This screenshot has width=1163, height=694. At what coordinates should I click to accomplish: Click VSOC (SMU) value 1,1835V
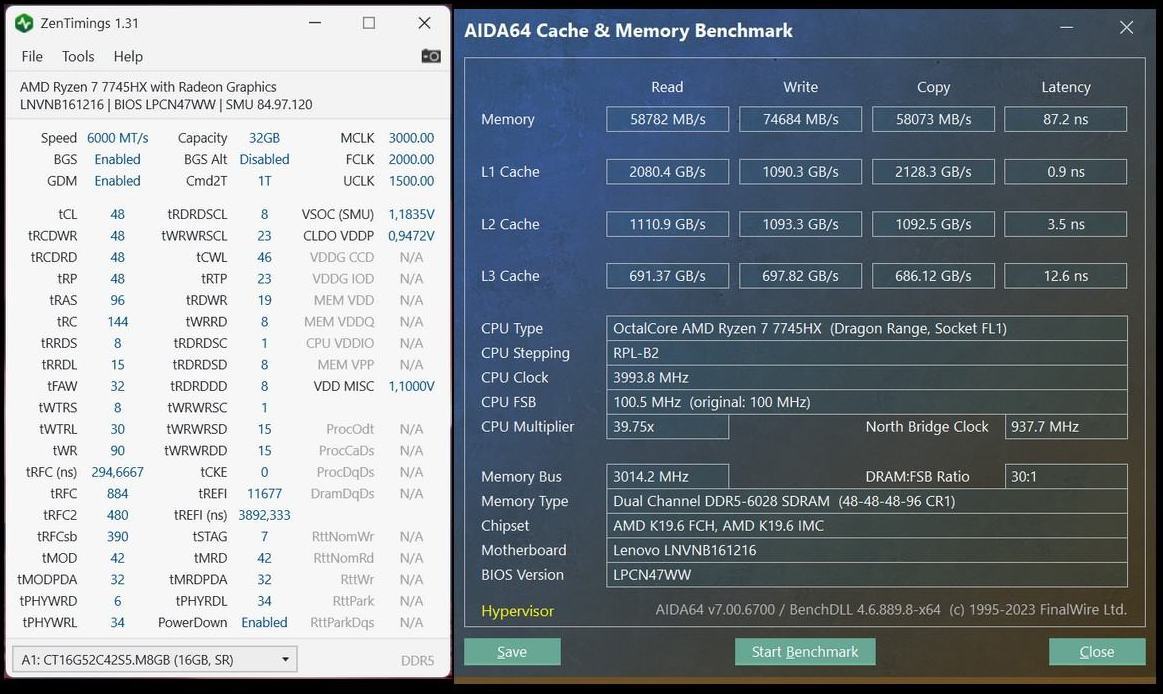pos(411,214)
